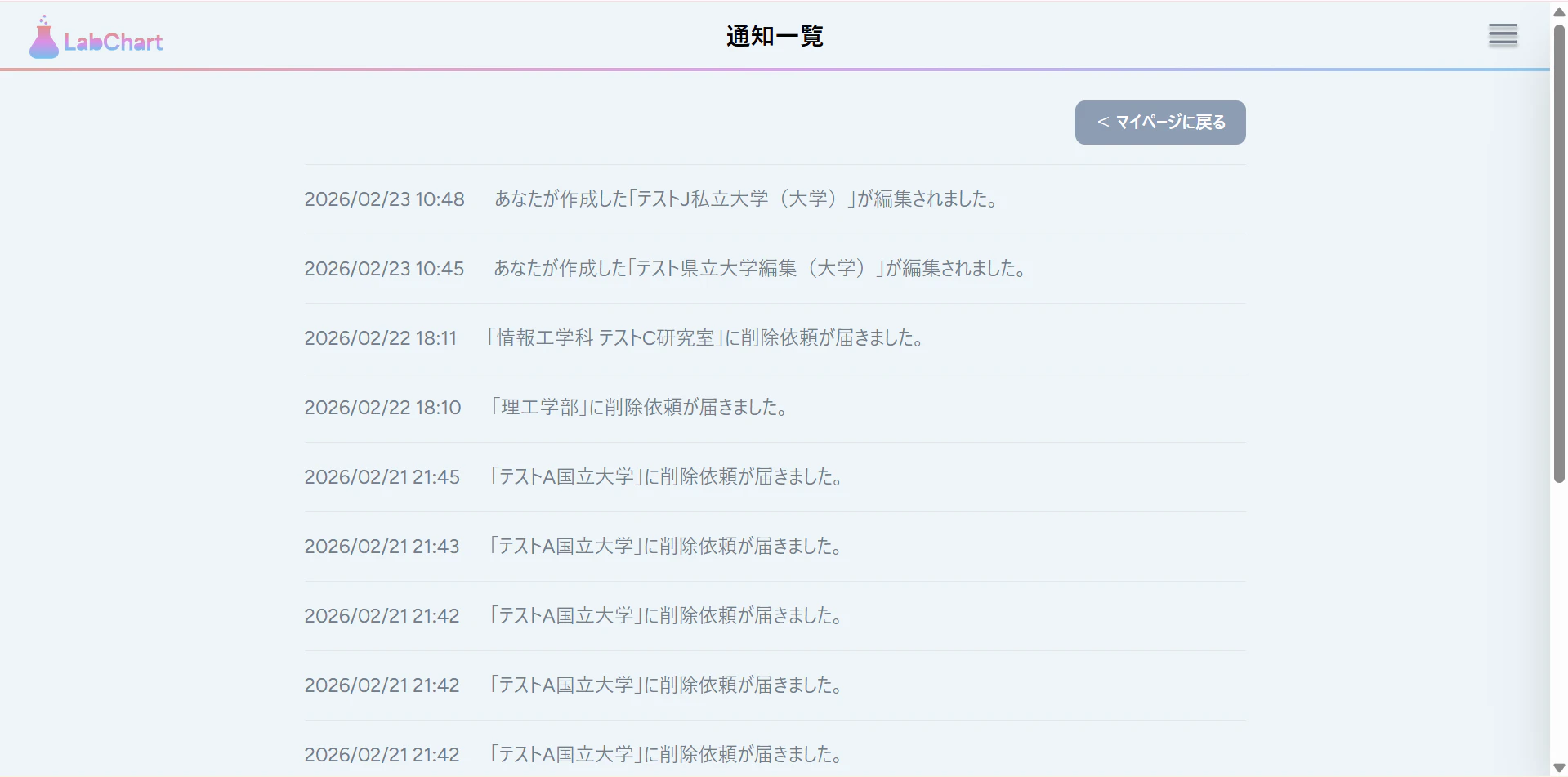Click the timestamp 2026/02/21 21:45

coord(382,477)
